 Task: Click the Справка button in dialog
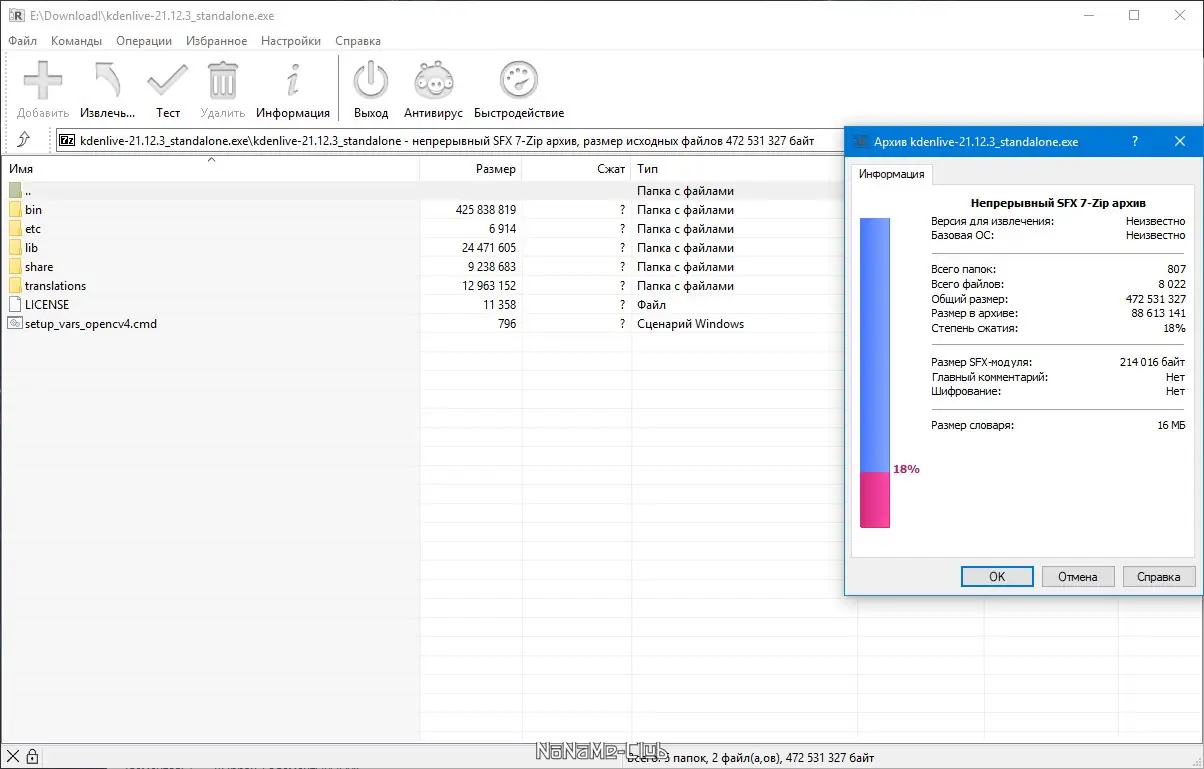(x=1159, y=576)
